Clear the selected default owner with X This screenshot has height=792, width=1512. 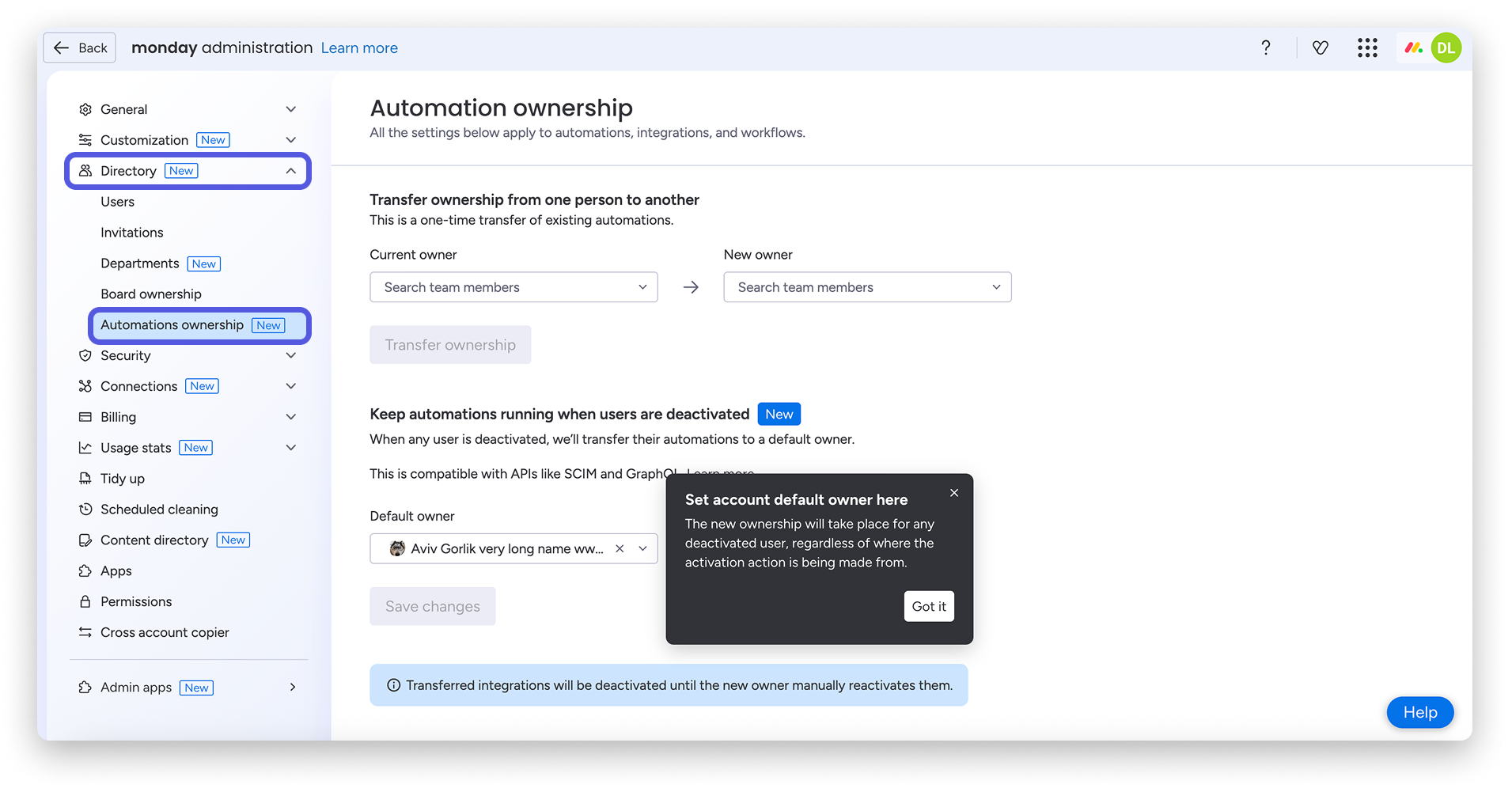[620, 549]
